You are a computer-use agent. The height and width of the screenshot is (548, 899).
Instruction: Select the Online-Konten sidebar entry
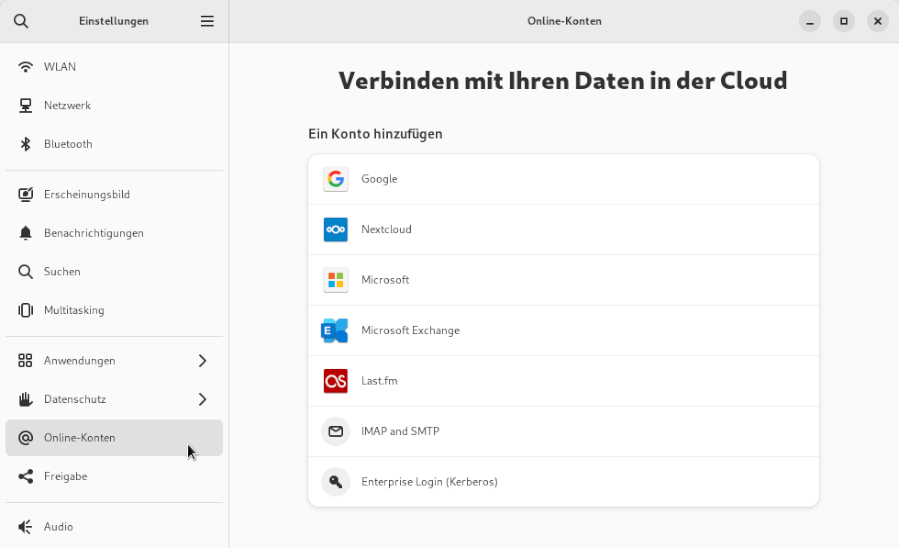click(x=114, y=438)
